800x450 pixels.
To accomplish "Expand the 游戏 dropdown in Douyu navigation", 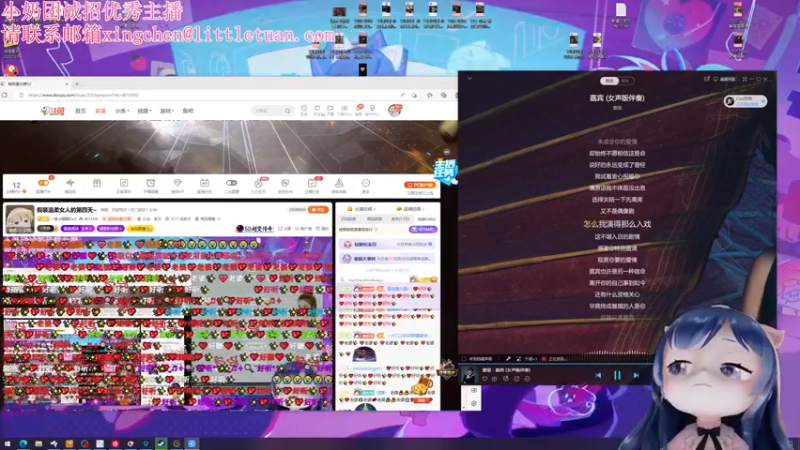I will point(167,111).
